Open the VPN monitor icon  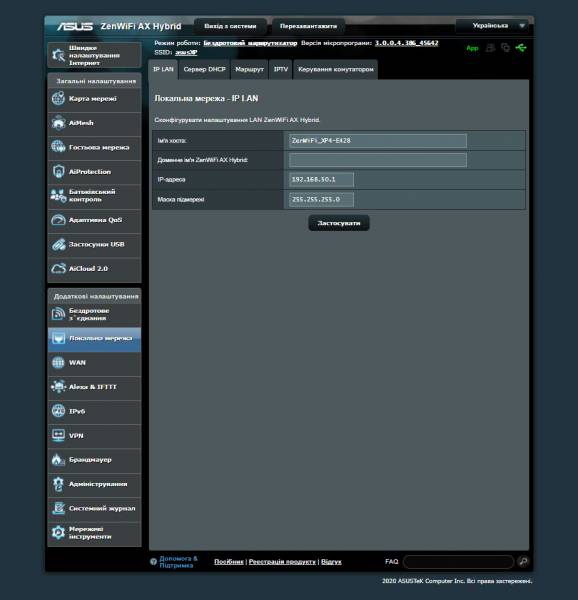pos(58,435)
